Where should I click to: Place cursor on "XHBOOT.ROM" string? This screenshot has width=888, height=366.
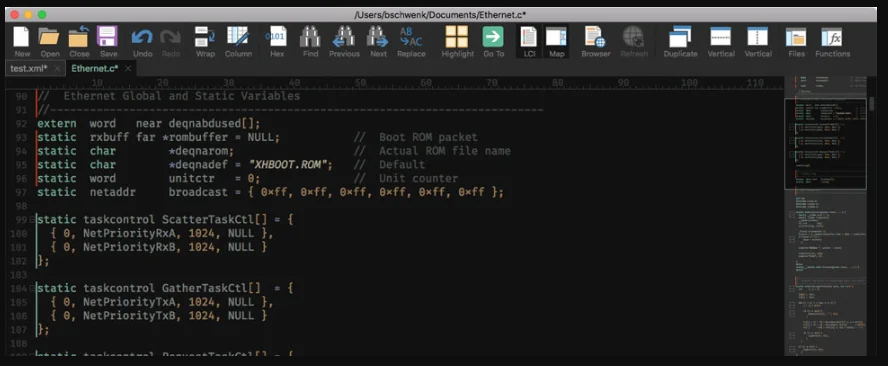coord(290,165)
